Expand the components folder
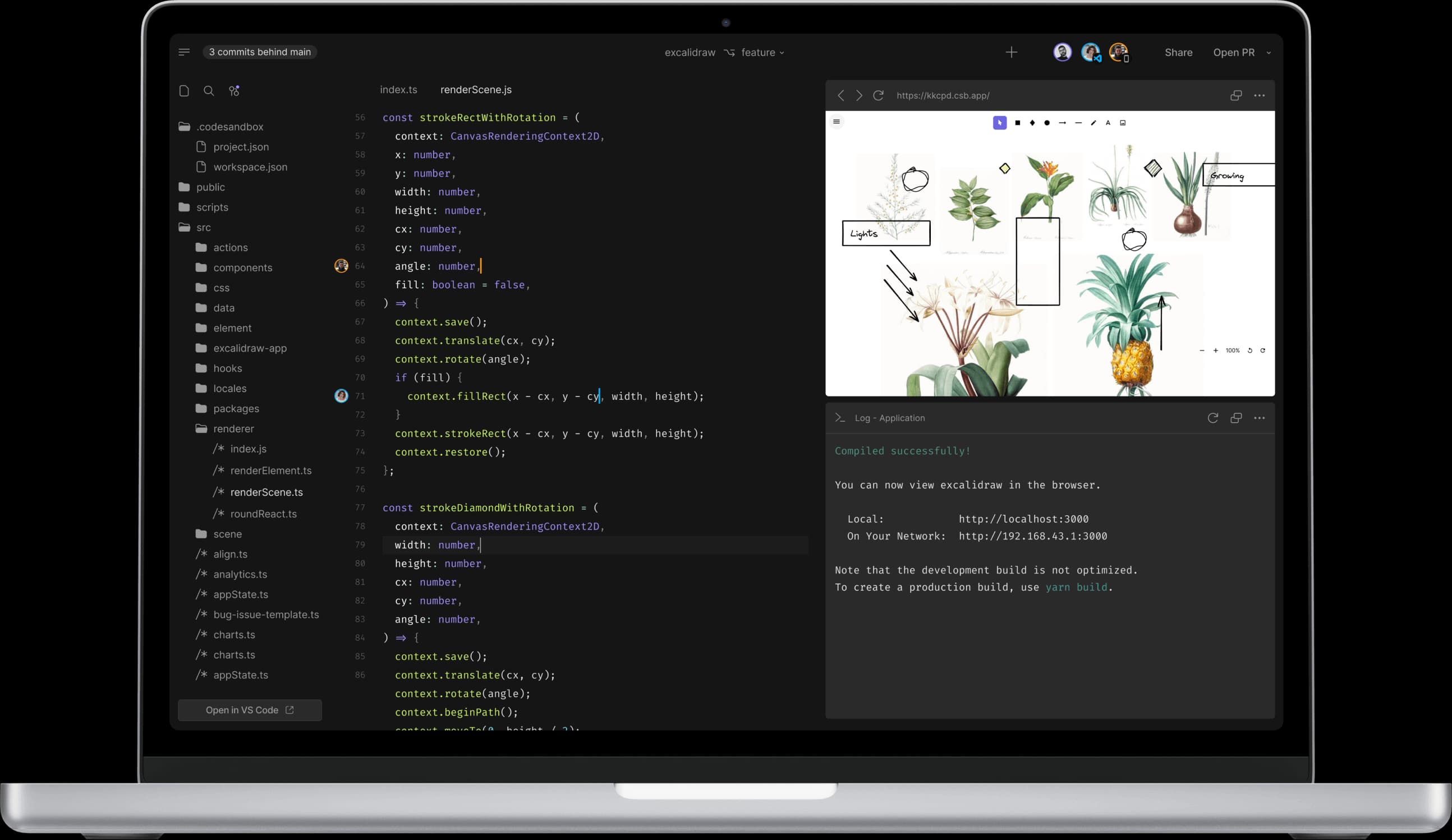1452x840 pixels. tap(234, 267)
